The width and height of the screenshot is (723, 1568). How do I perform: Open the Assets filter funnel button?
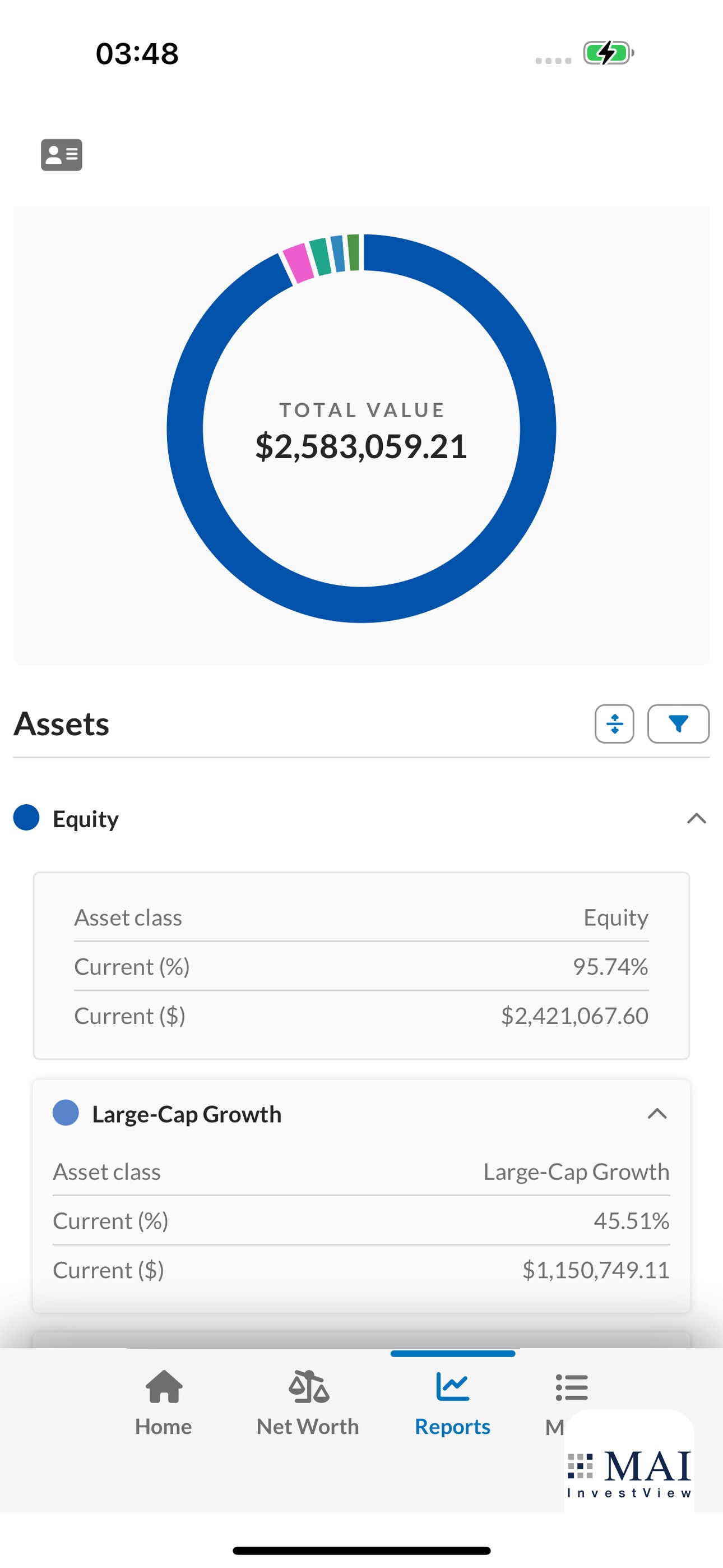pos(678,724)
